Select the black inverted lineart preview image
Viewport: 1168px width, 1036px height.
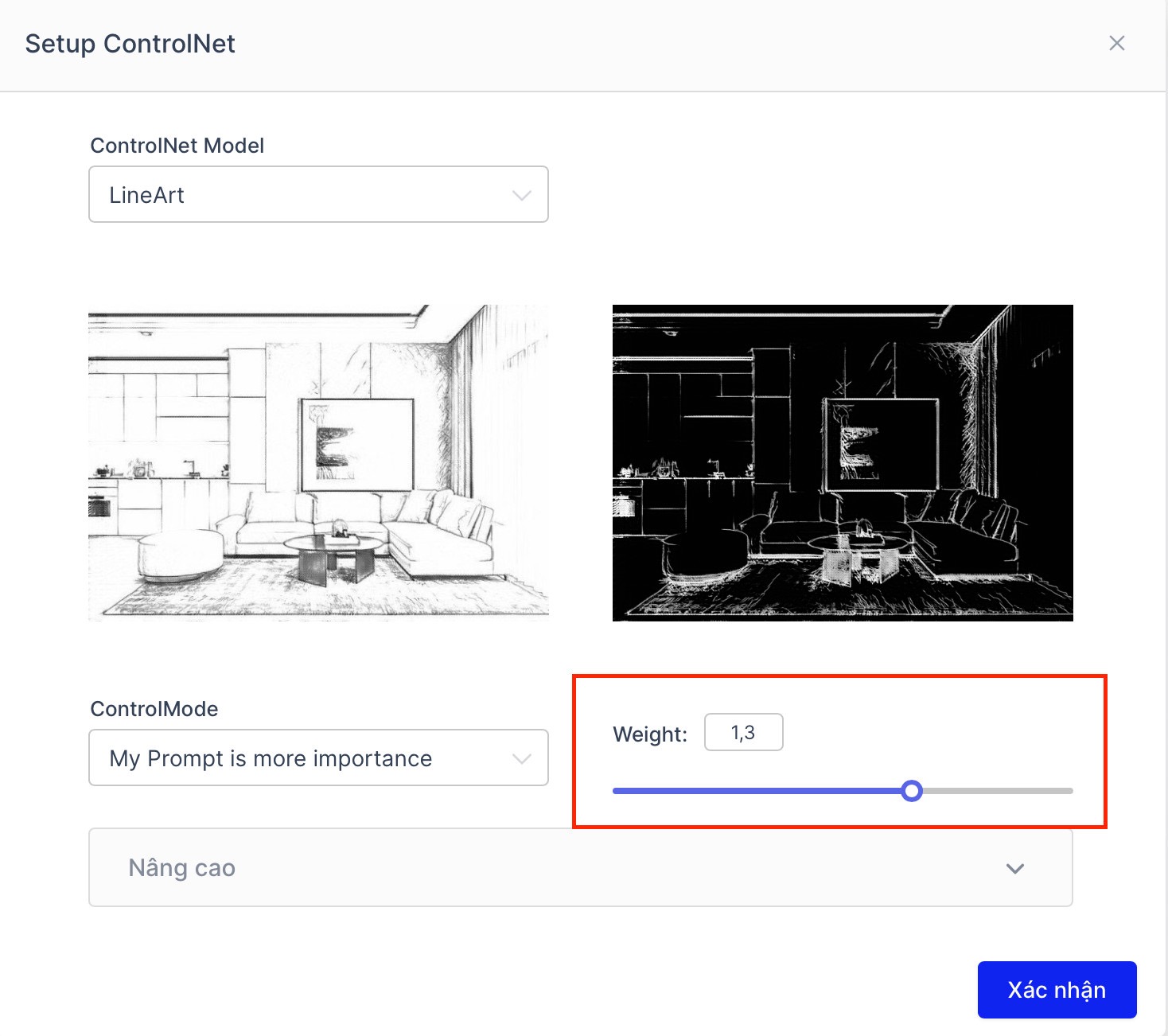tap(843, 462)
